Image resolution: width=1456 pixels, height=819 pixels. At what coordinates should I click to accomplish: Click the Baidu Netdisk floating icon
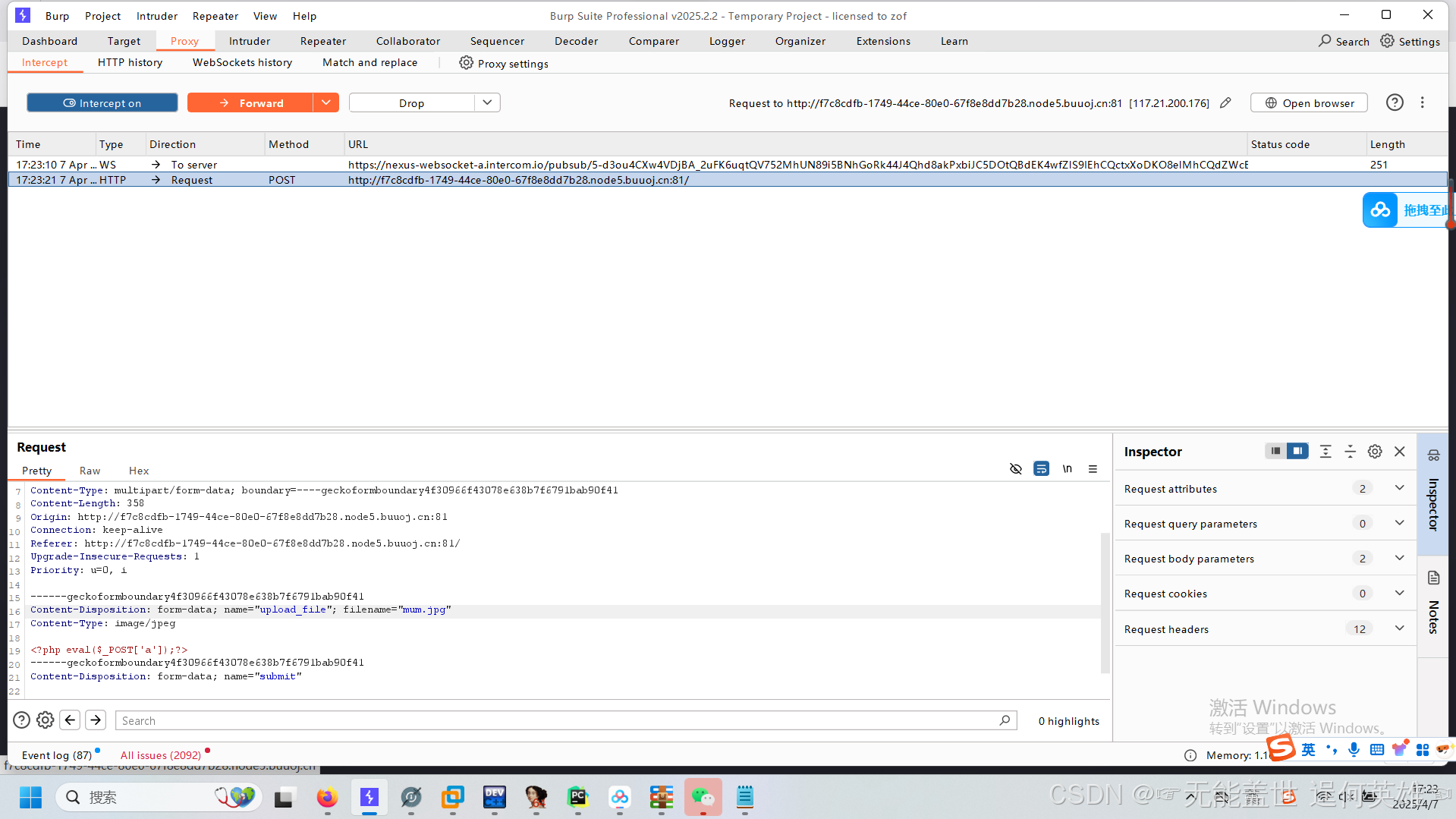1380,209
